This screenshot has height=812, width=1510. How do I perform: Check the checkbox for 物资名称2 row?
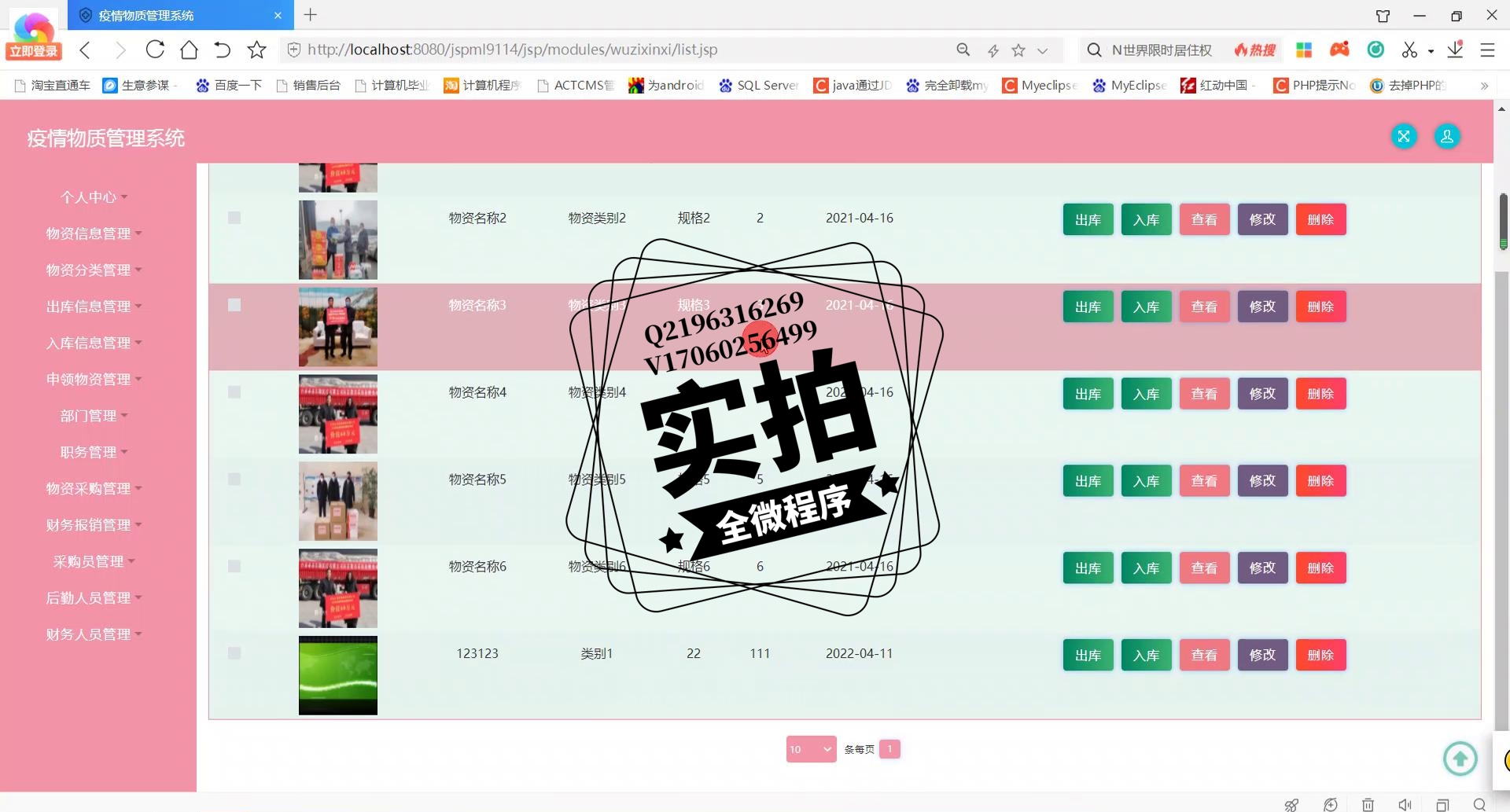[x=234, y=218]
